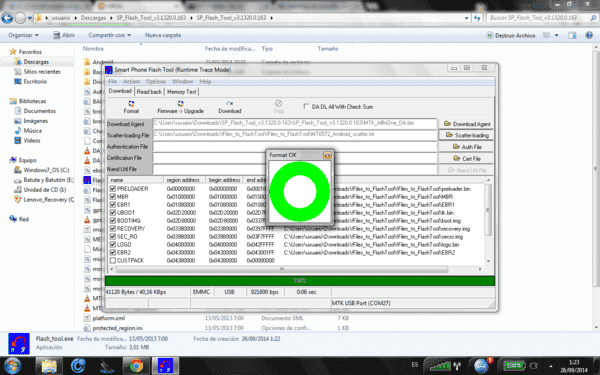The width and height of the screenshot is (600, 375).
Task: Open the Window menu
Action: pyautogui.click(x=183, y=82)
